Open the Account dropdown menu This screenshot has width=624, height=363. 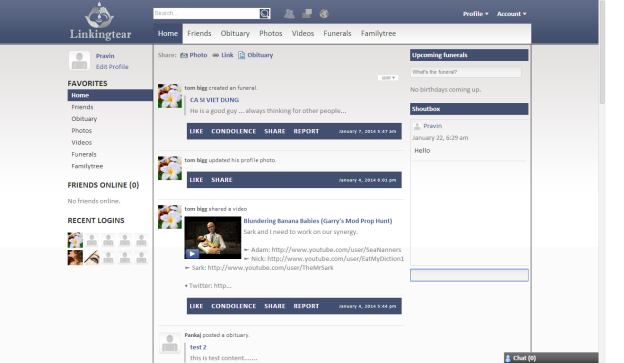click(511, 14)
